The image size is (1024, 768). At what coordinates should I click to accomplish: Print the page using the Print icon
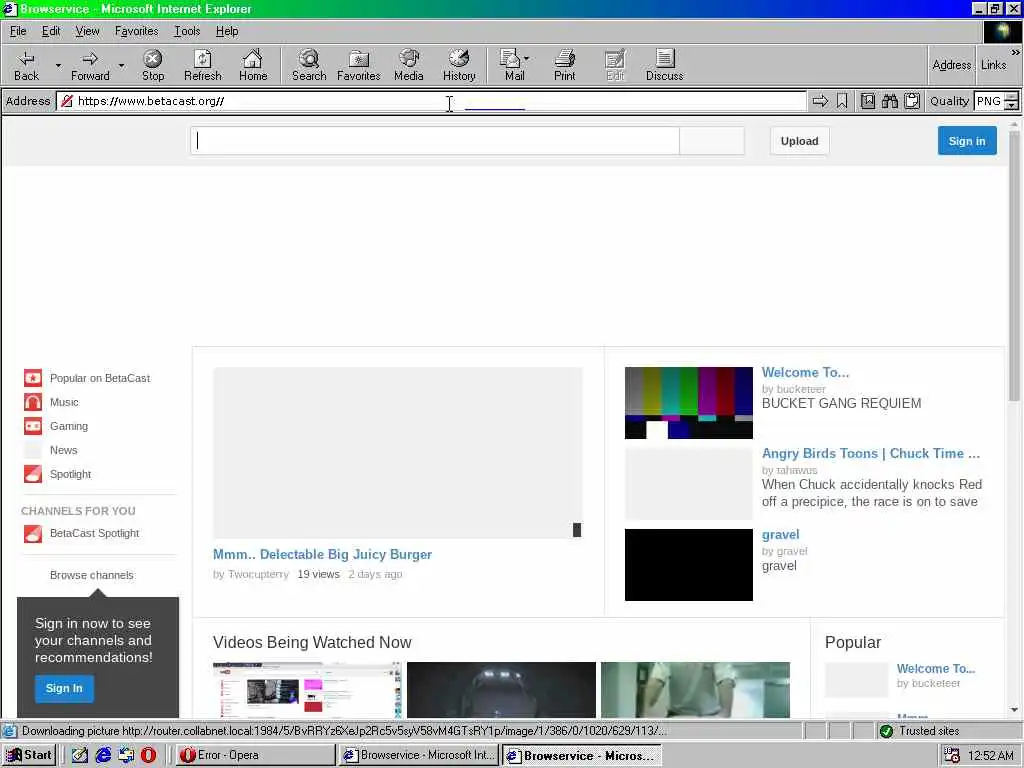click(x=565, y=65)
